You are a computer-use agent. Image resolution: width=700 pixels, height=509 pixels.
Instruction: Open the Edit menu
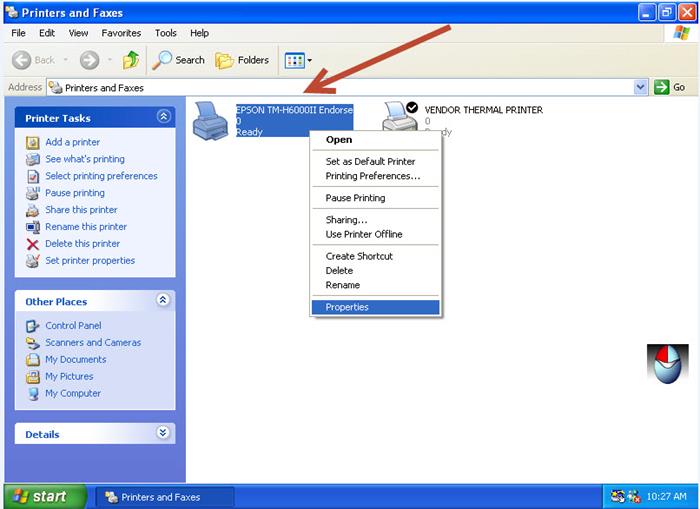point(46,33)
